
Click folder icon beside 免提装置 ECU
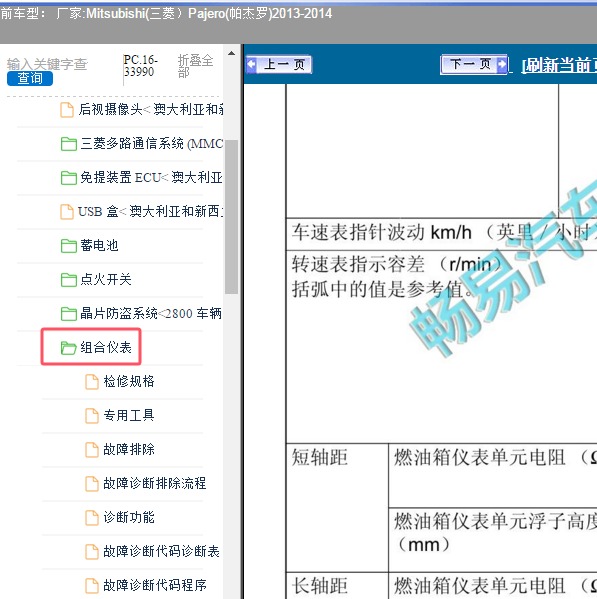click(x=69, y=178)
